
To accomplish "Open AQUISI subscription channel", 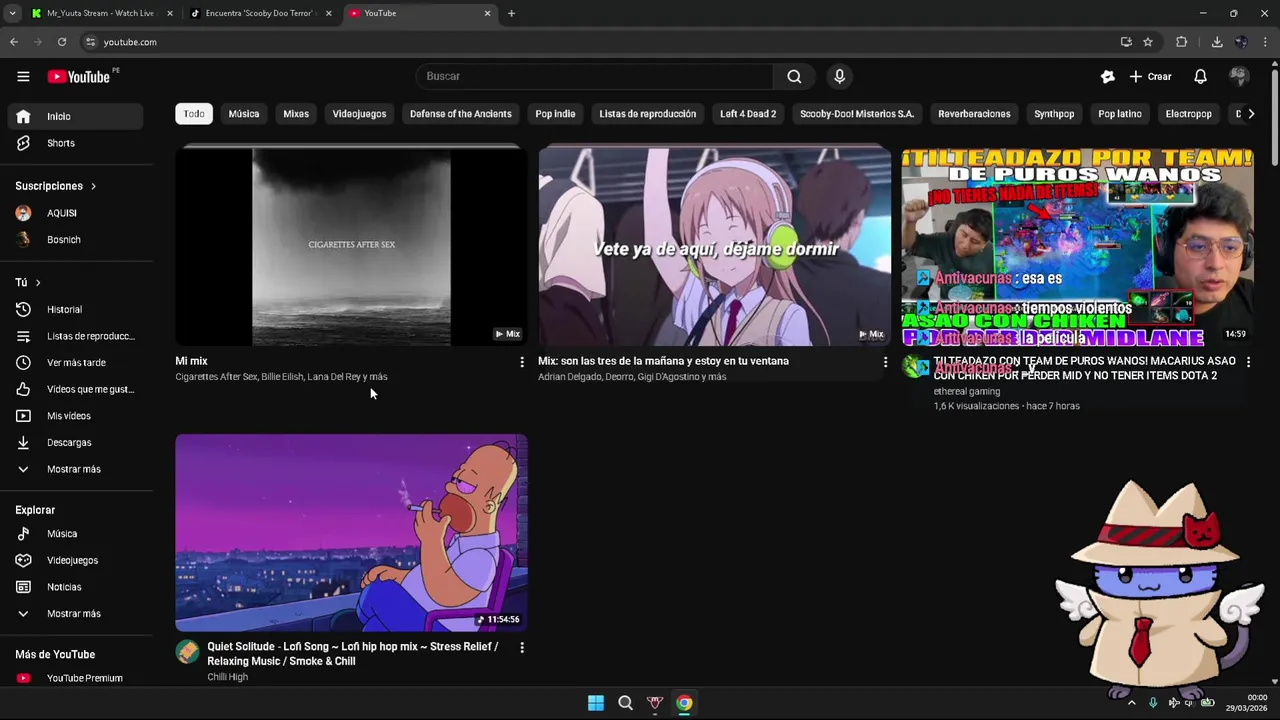I will (75, 213).
